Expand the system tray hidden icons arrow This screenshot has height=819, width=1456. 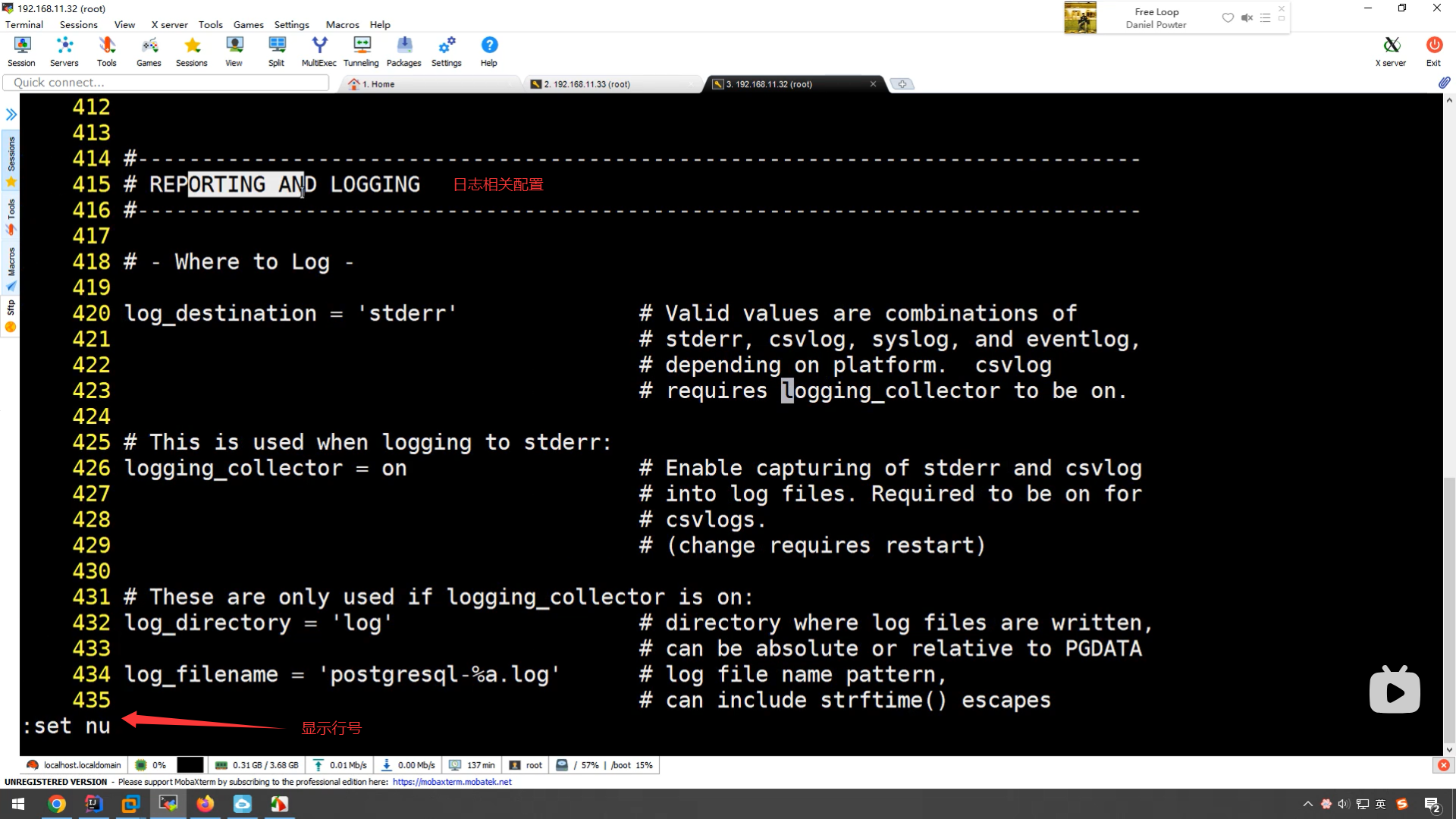click(1307, 804)
